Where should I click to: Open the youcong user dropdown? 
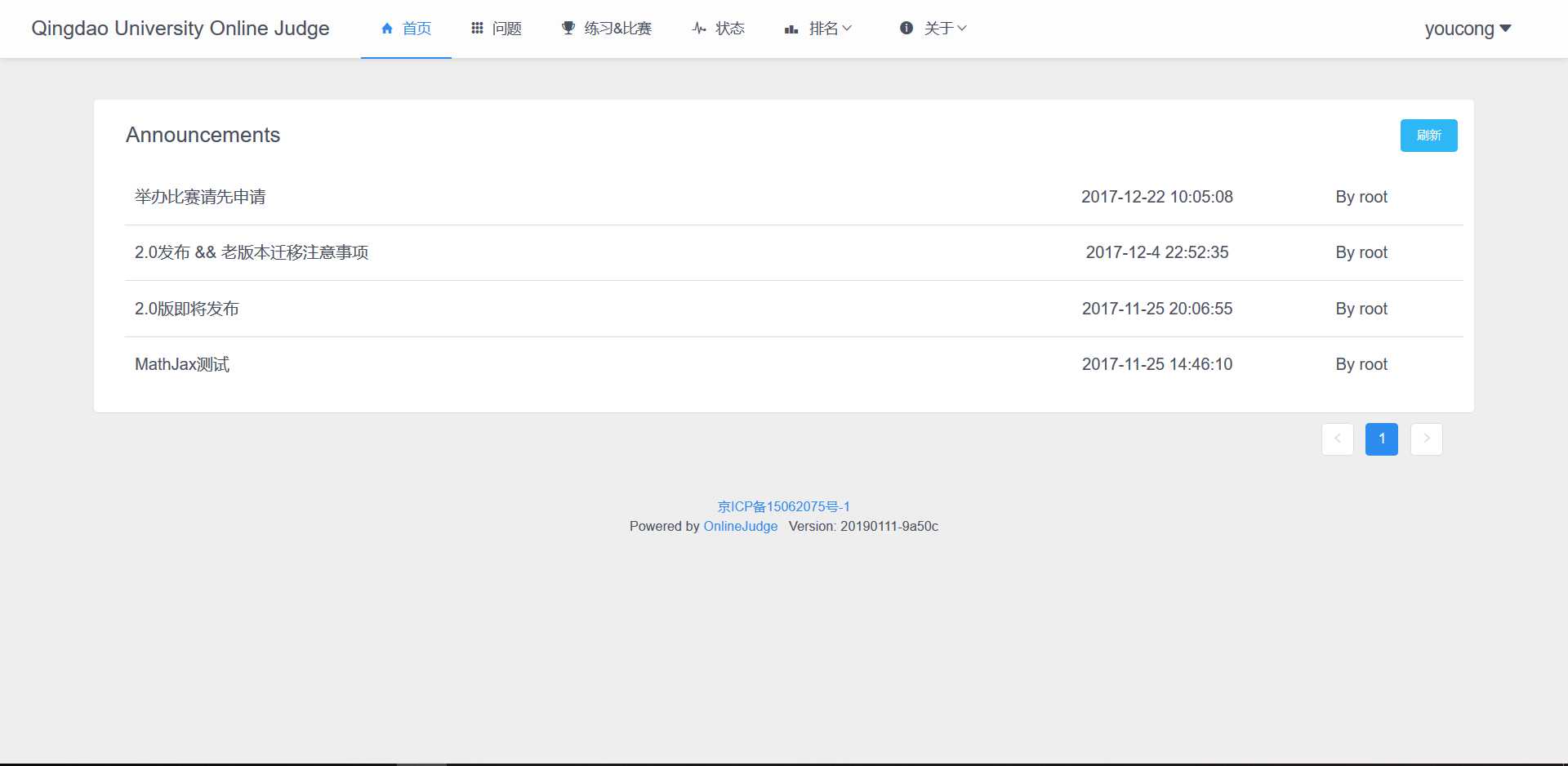pos(1468,29)
